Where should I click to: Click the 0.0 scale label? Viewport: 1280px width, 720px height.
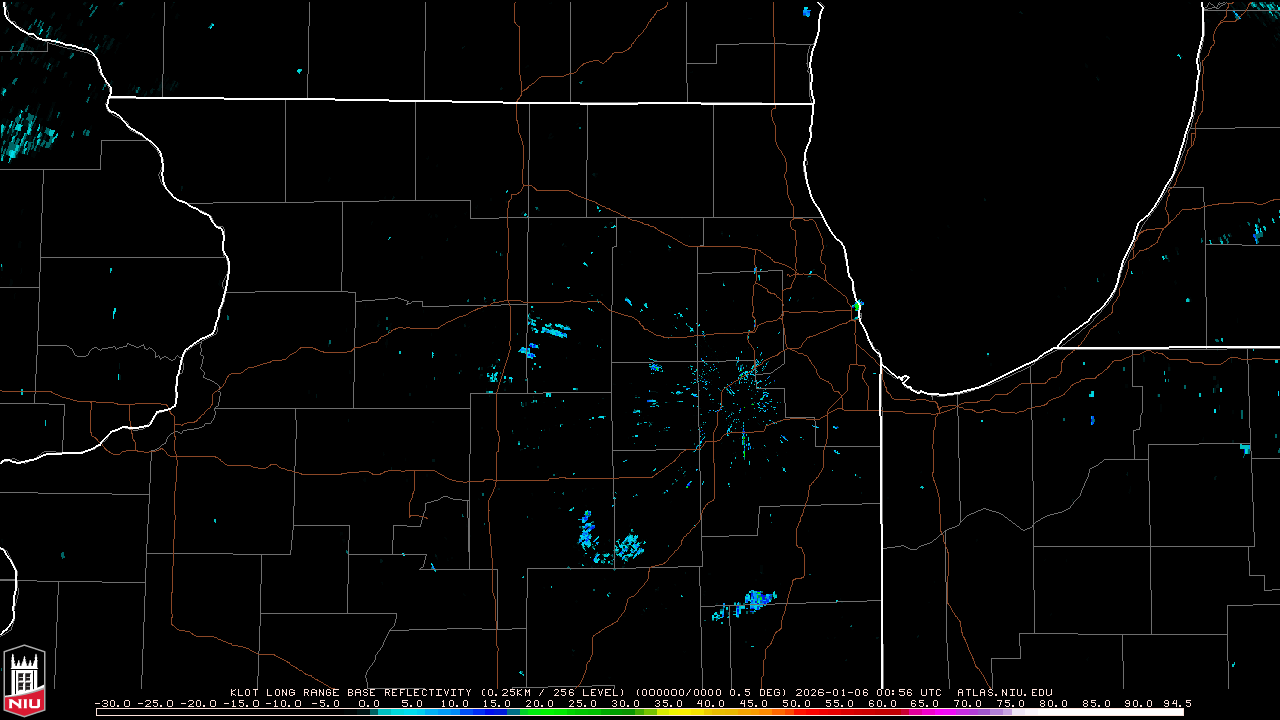tap(369, 703)
